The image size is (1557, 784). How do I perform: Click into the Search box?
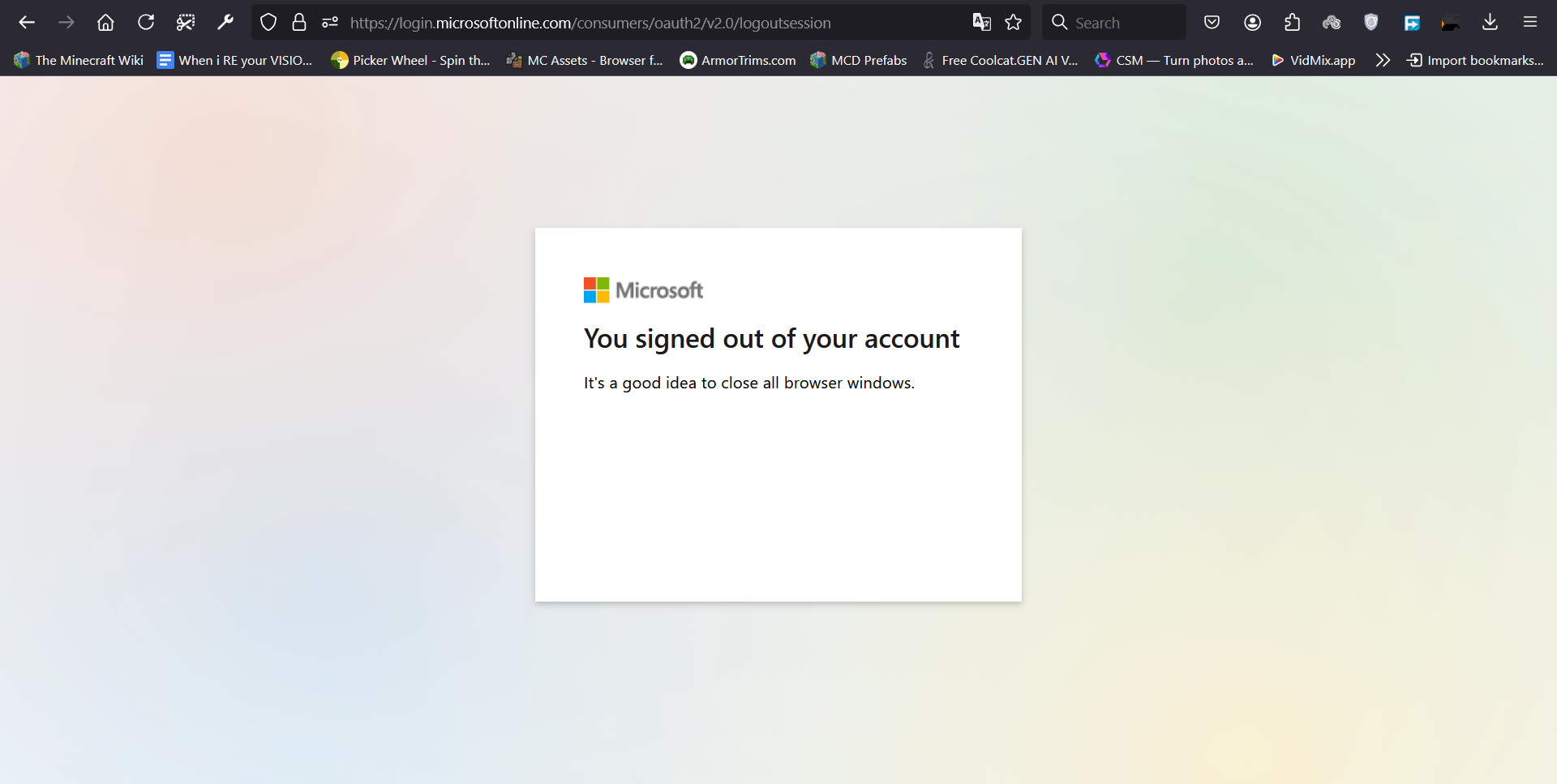coord(1114,23)
